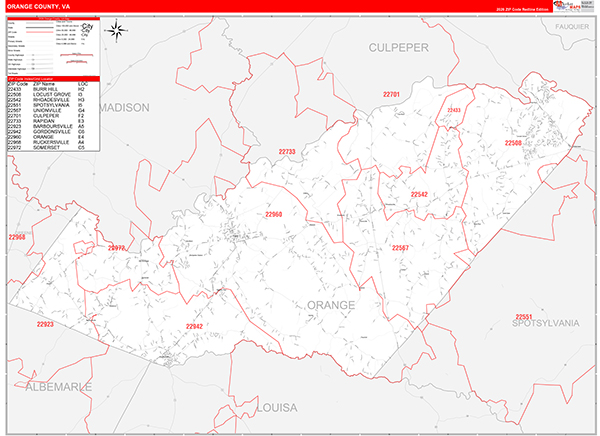The image size is (600, 436).
Task: Click the red 22551 ZIP label on the map
Action: click(x=523, y=317)
